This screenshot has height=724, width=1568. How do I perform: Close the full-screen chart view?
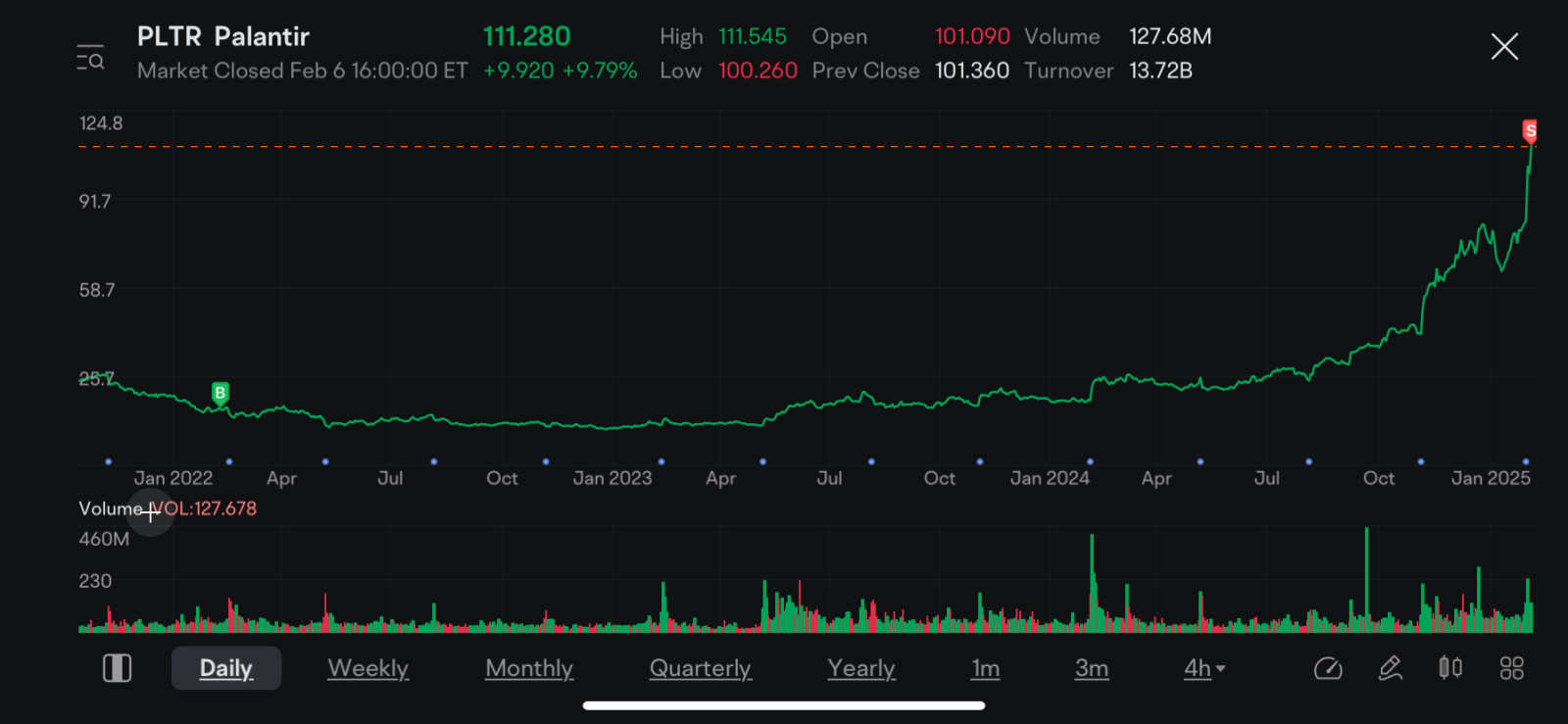[x=1504, y=46]
